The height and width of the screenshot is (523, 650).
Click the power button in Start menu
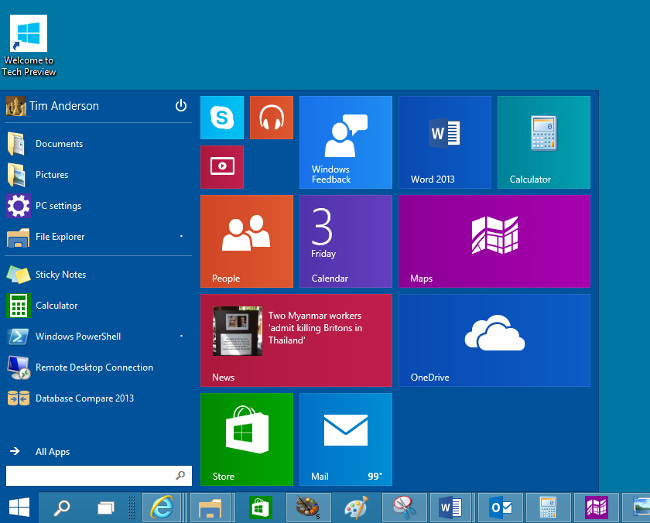pos(181,106)
